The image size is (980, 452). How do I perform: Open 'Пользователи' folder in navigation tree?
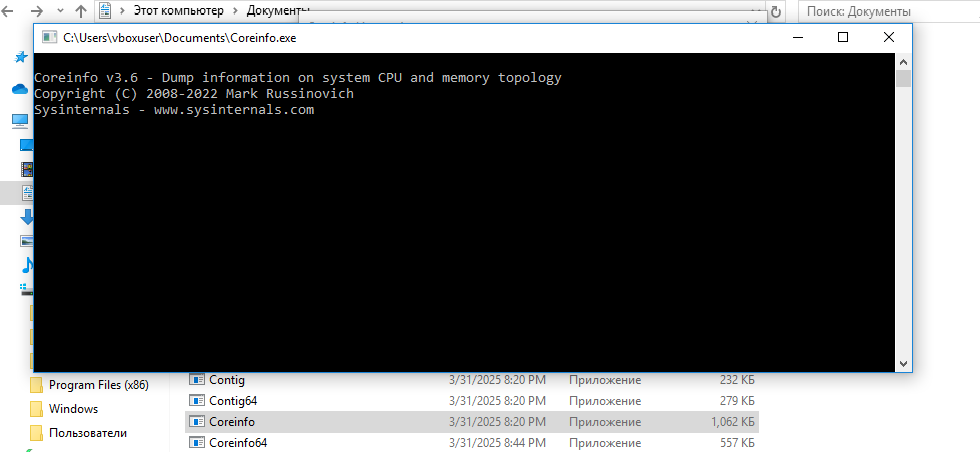[88, 433]
